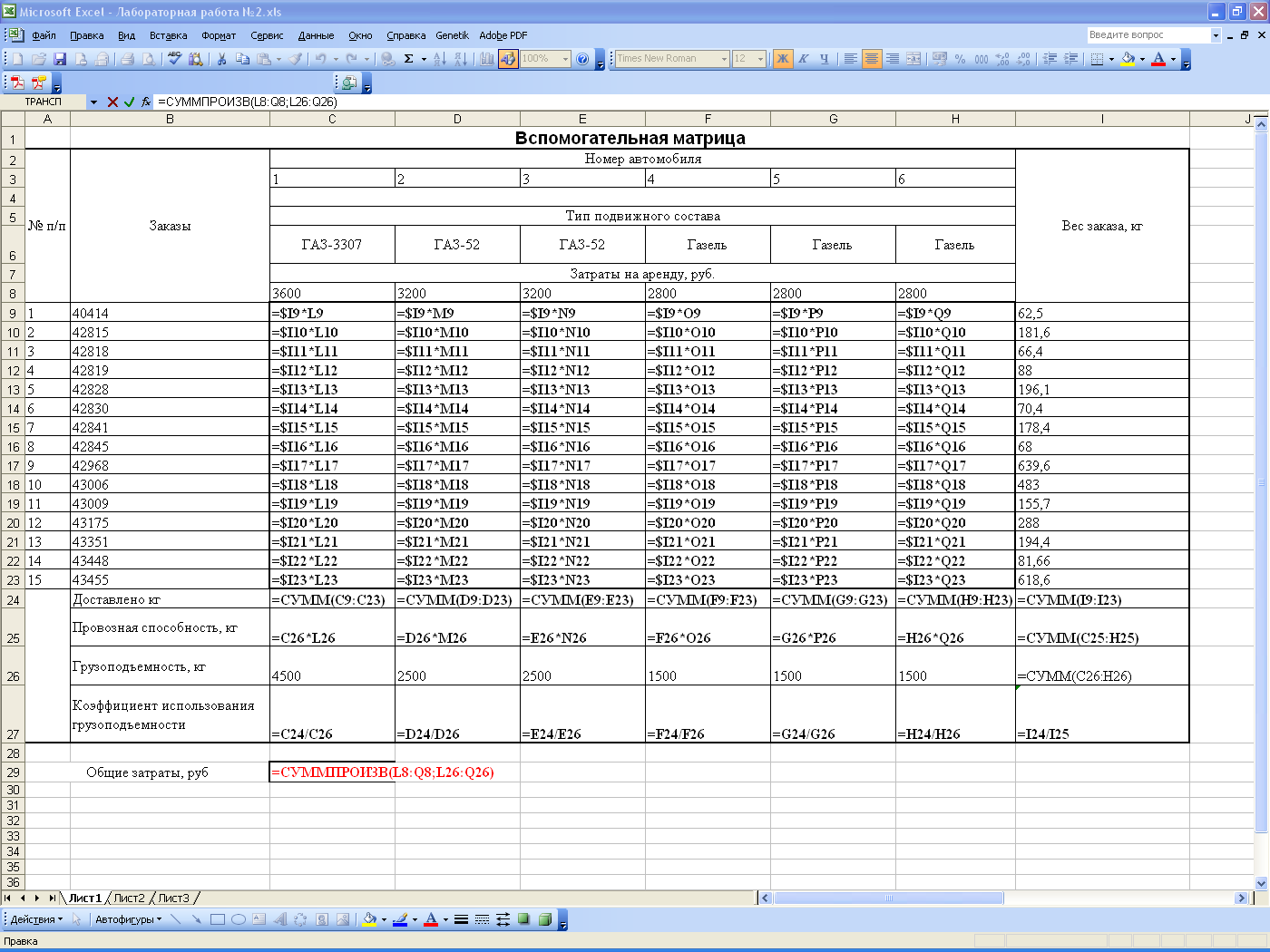This screenshot has width=1270, height=952.
Task: Toggle Bold (Ж) formatting
Action: pyautogui.click(x=782, y=59)
